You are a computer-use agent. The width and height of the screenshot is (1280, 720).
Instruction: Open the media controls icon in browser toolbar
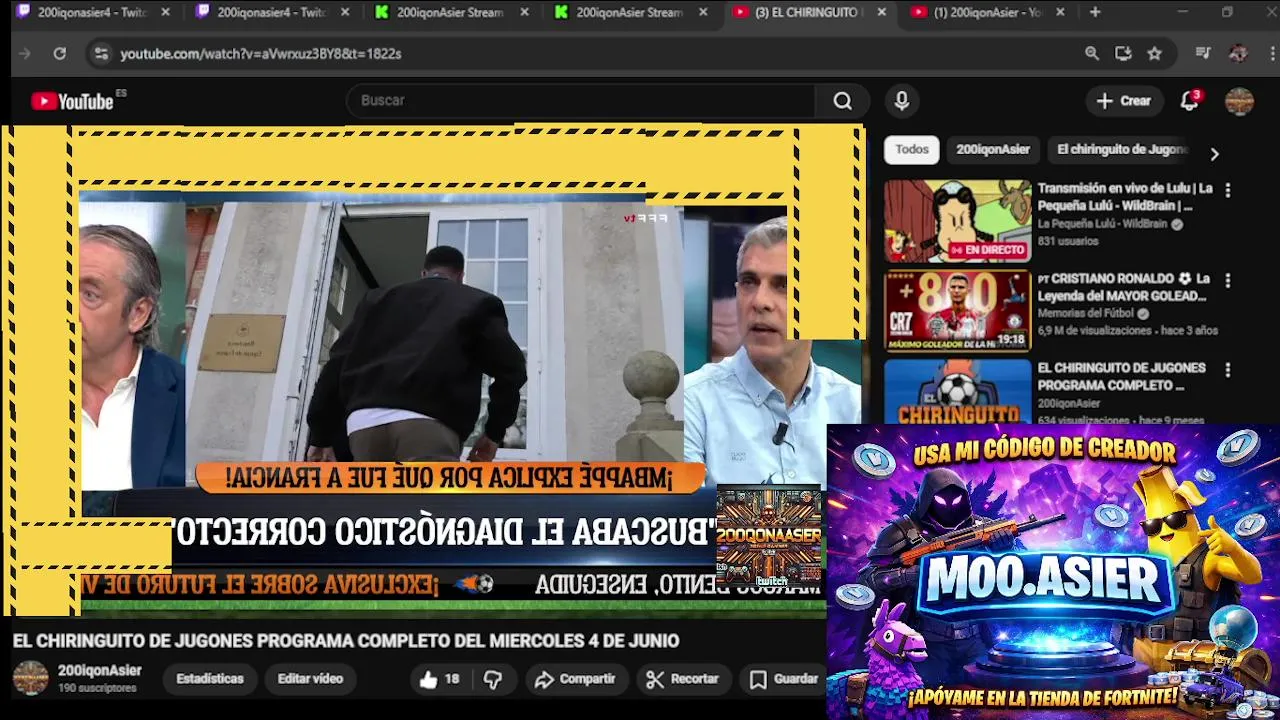pyautogui.click(x=1203, y=54)
